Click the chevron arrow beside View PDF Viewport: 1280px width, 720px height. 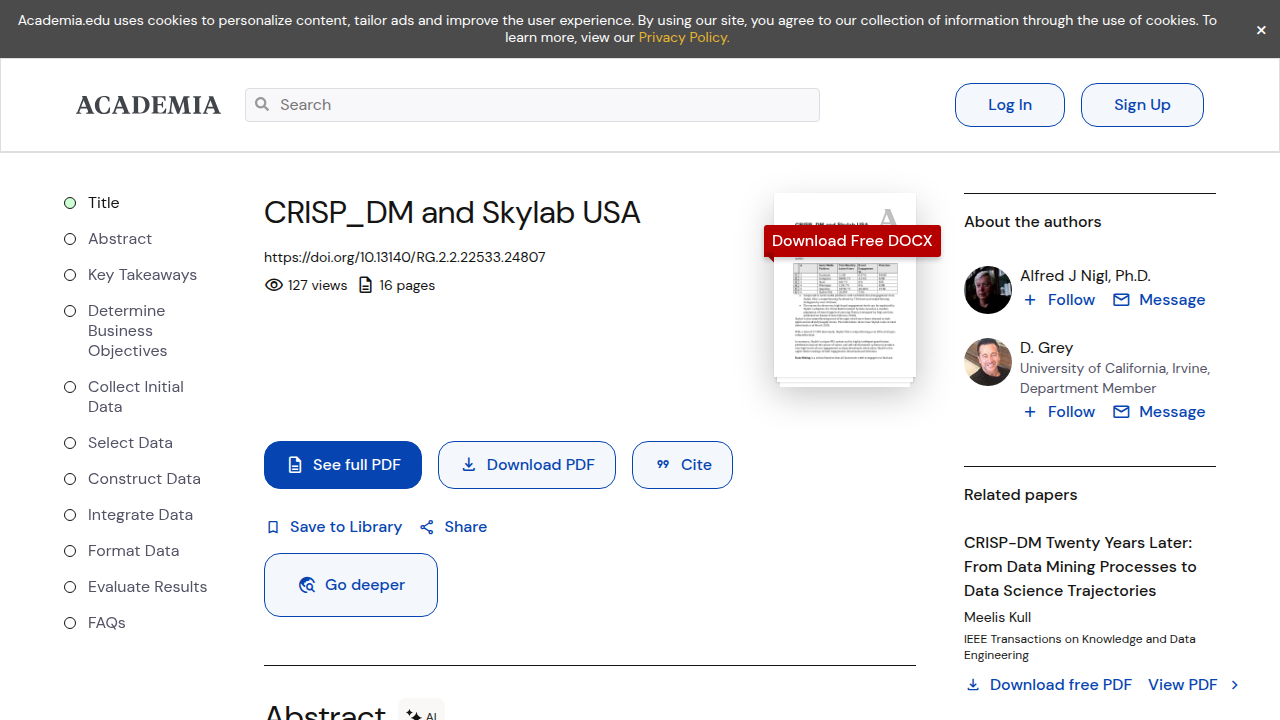click(1235, 685)
